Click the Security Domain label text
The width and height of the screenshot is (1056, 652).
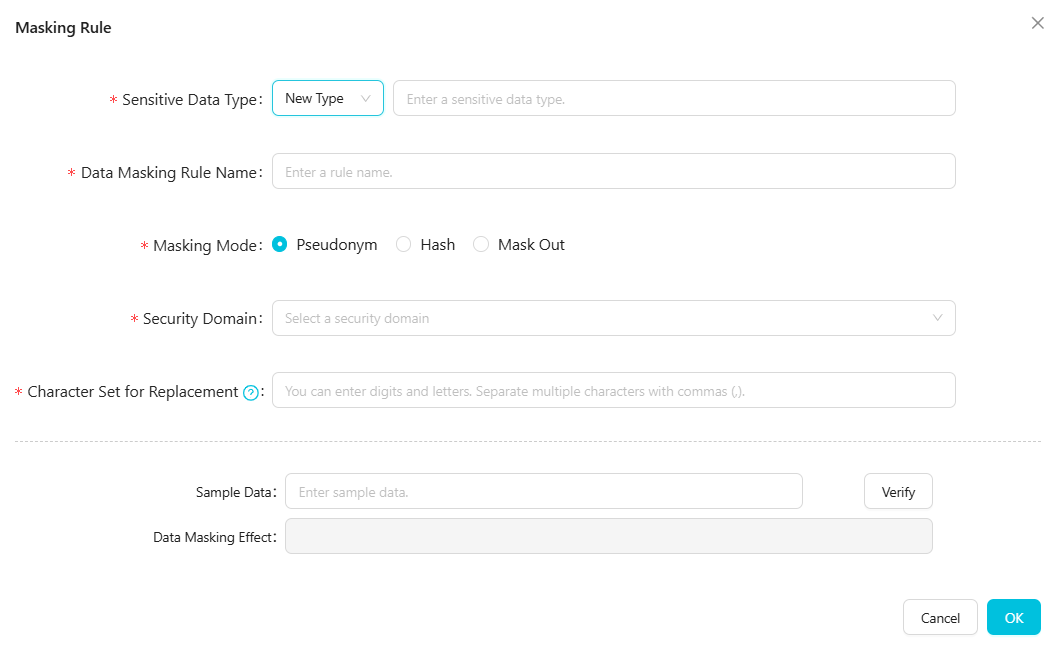pyautogui.click(x=200, y=318)
